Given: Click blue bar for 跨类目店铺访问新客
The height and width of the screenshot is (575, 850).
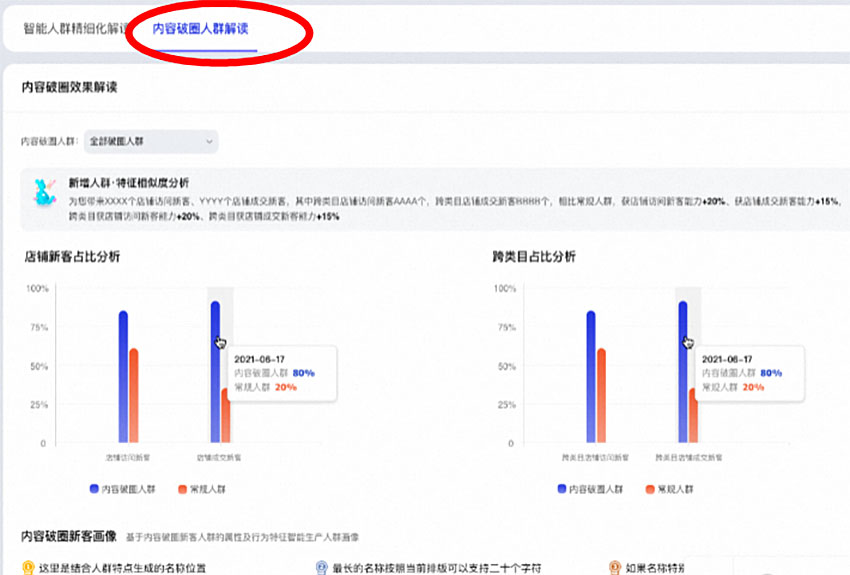Looking at the screenshot, I should (x=591, y=377).
